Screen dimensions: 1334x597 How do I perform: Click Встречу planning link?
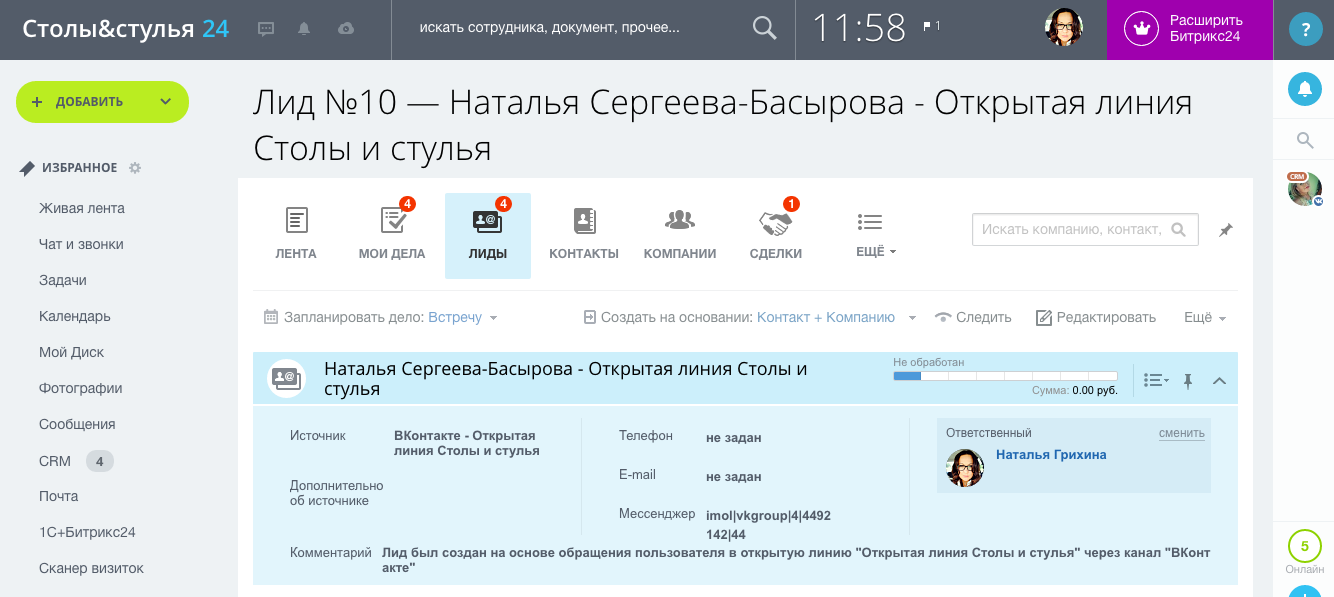[455, 317]
